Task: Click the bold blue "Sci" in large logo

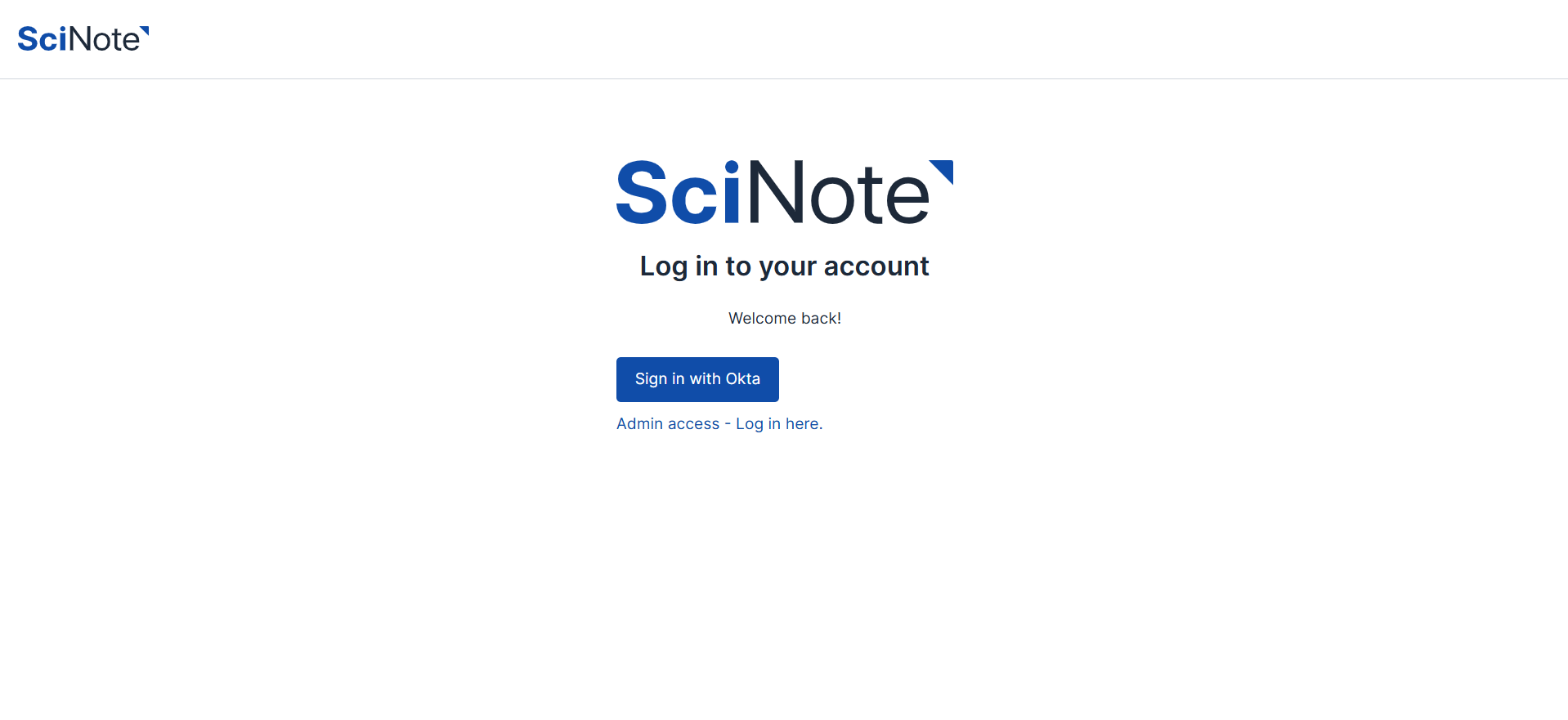Action: tap(678, 193)
